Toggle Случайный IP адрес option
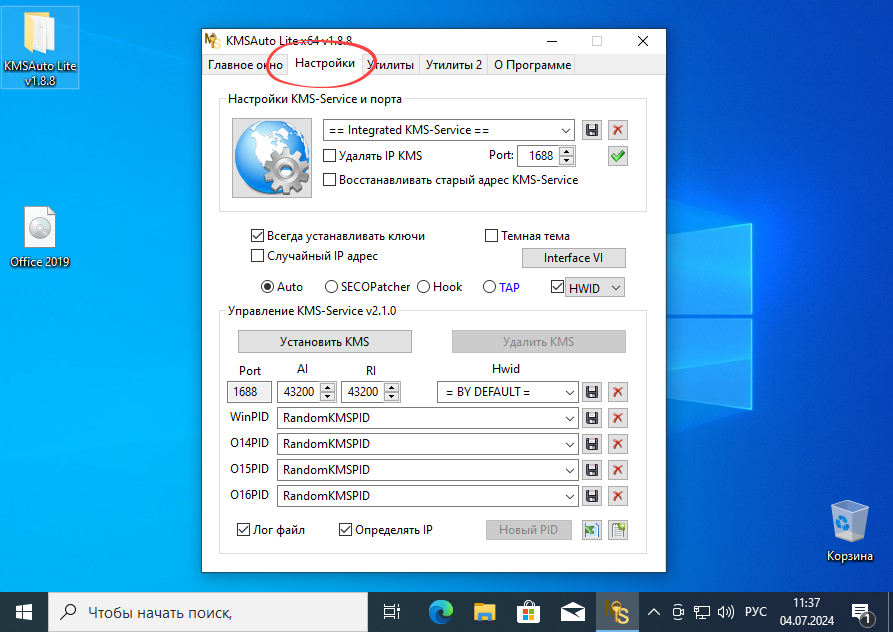This screenshot has height=632, width=893. (x=257, y=256)
